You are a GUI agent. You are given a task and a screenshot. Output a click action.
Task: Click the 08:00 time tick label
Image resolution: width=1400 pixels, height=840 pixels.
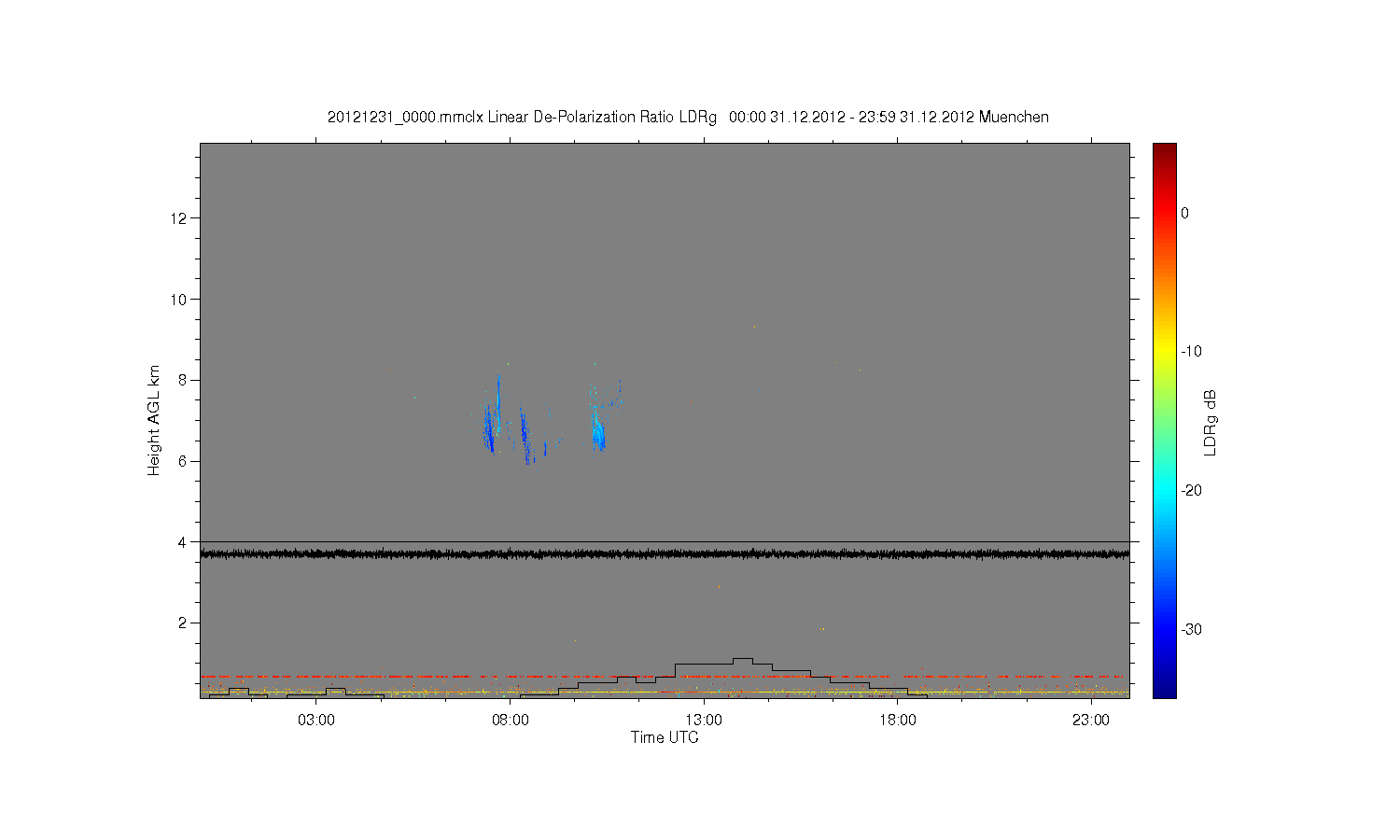(511, 721)
